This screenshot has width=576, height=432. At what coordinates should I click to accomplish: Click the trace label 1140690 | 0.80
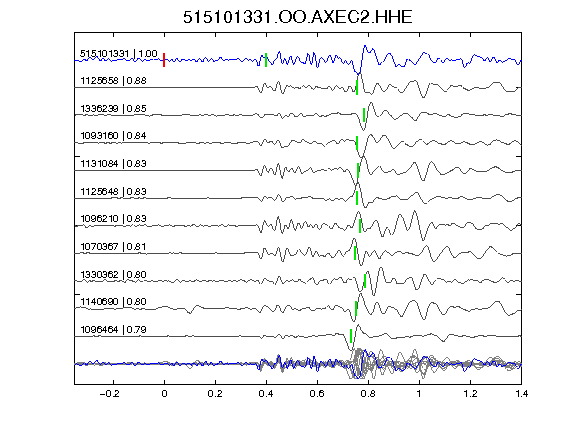point(114,302)
